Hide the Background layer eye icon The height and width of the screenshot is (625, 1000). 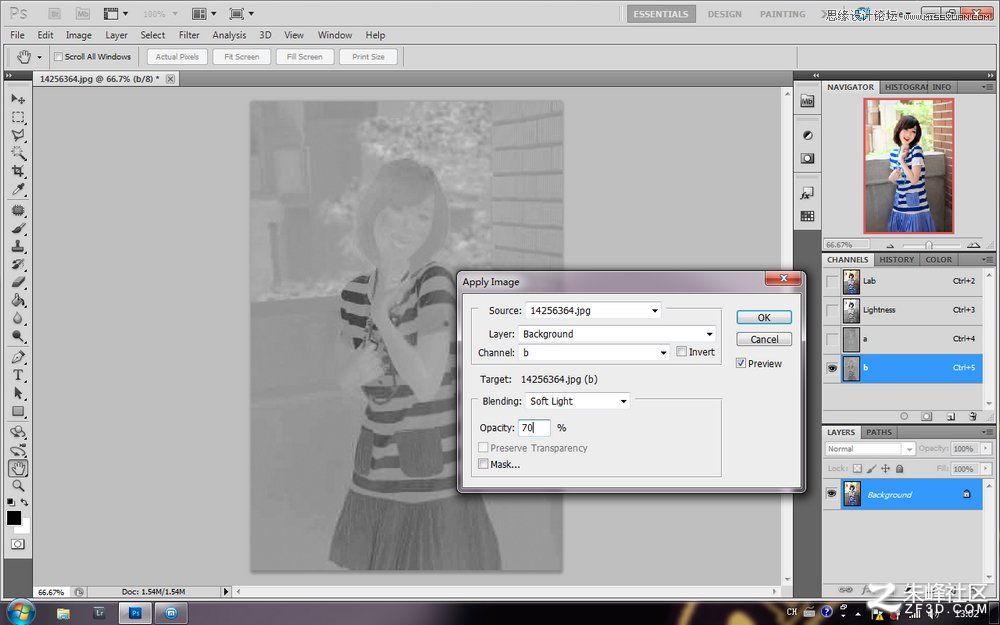(832, 494)
